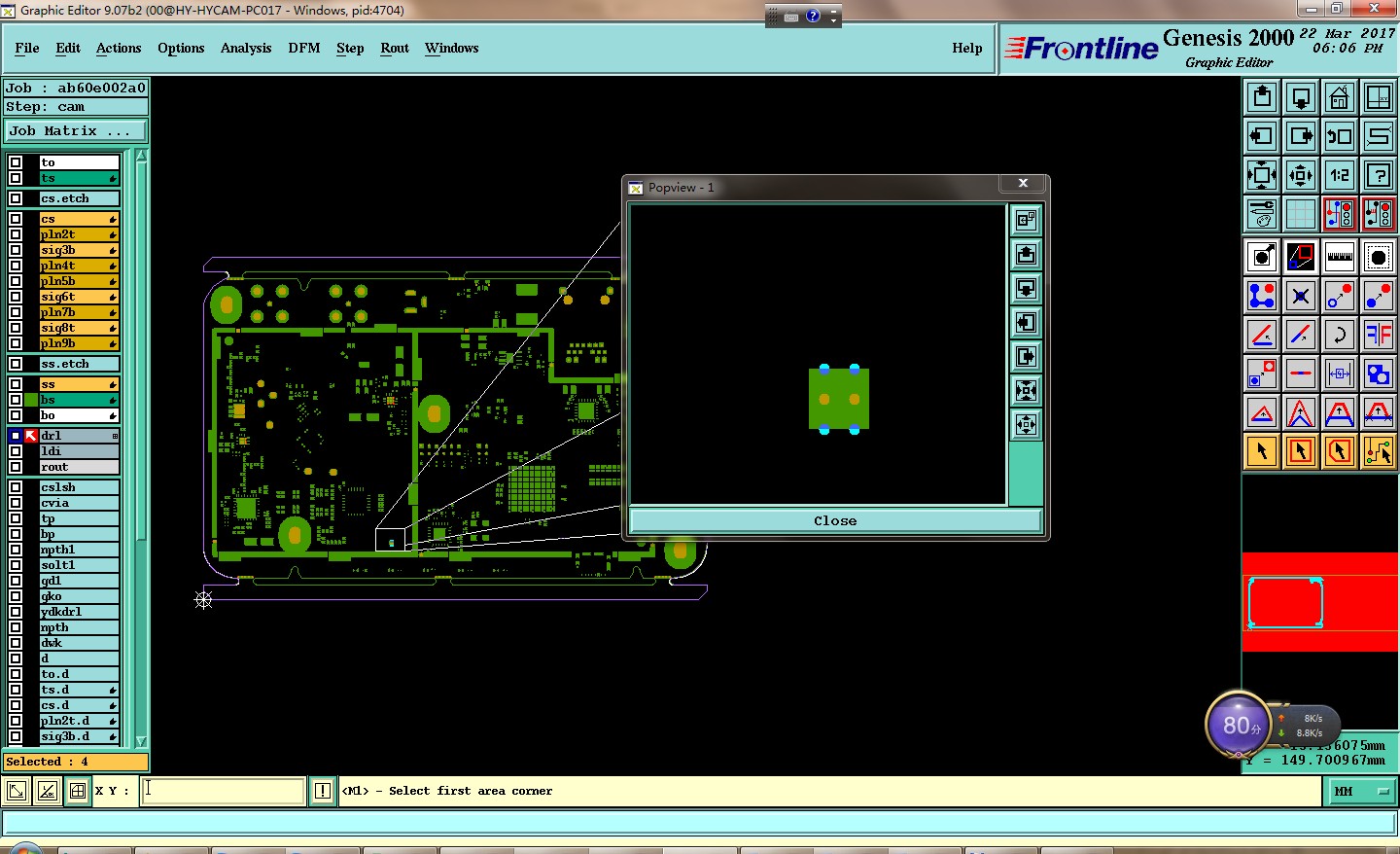1400x854 pixels.
Task: Click the X delete feature icon
Action: click(1301, 296)
